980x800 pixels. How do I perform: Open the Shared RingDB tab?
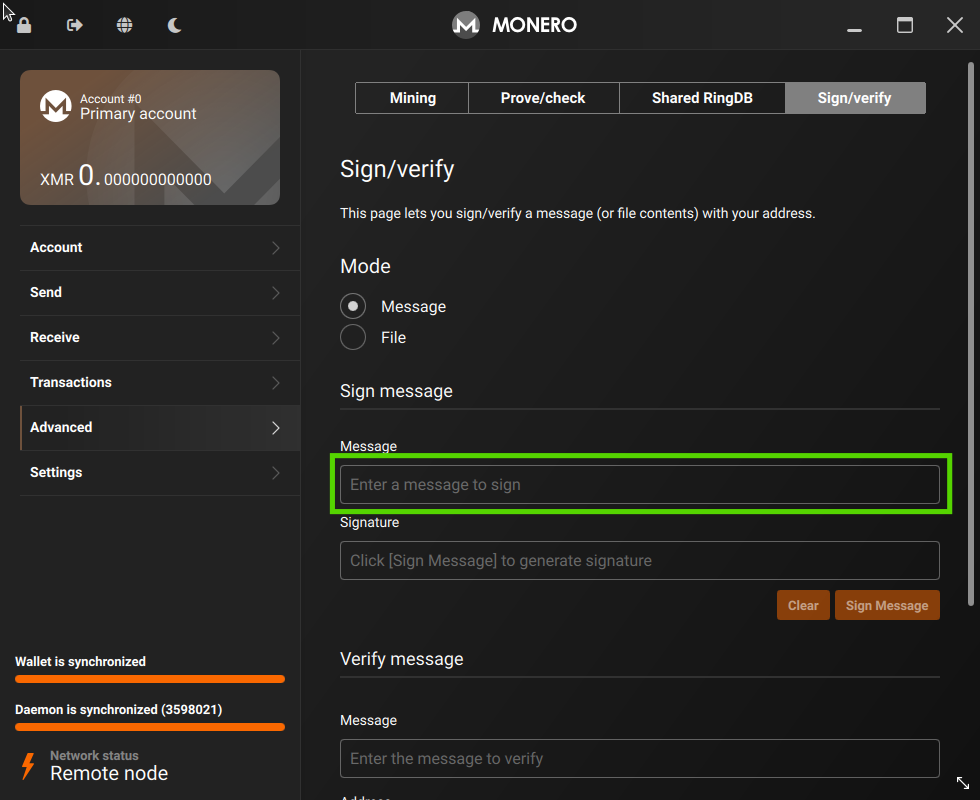(702, 97)
